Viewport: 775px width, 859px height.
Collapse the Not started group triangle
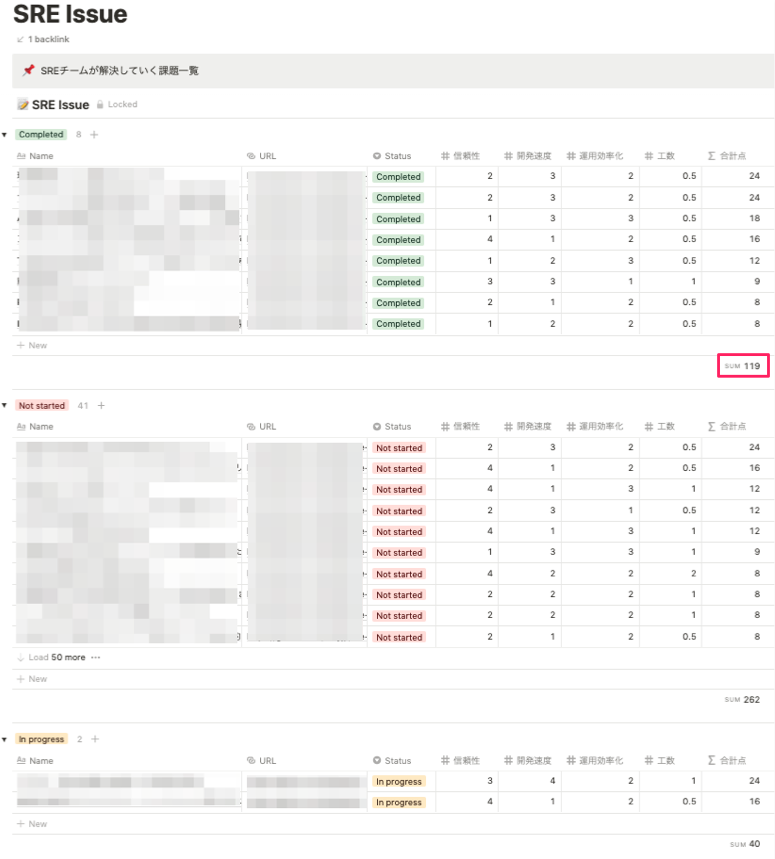coord(4,405)
